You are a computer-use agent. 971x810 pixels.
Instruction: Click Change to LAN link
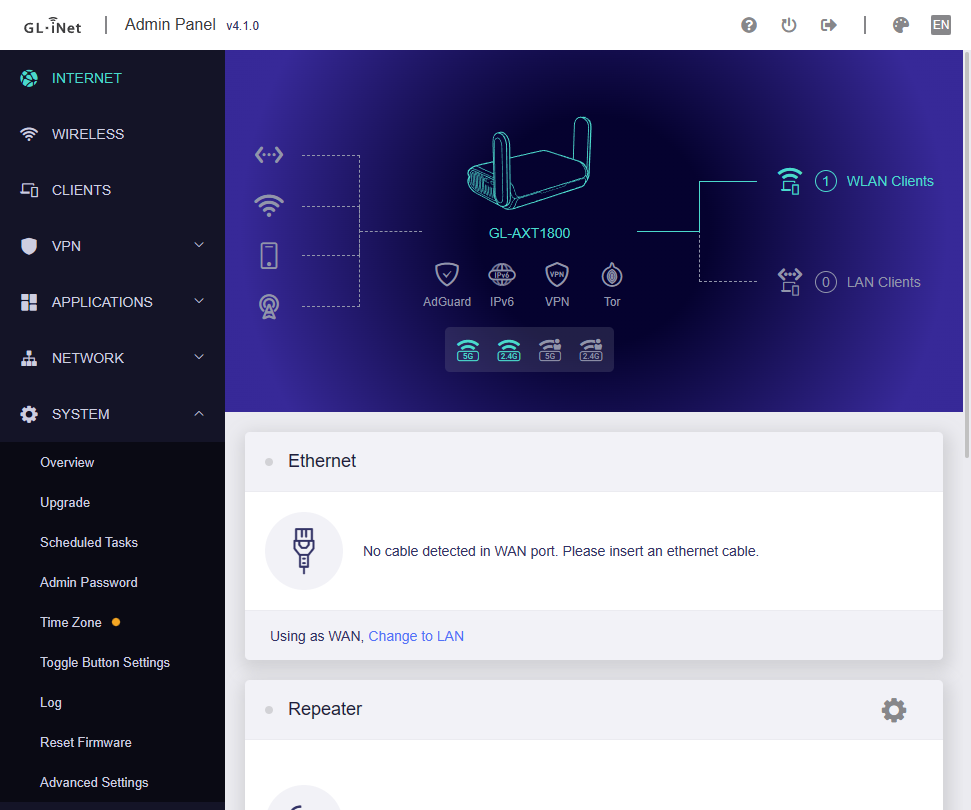[416, 636]
